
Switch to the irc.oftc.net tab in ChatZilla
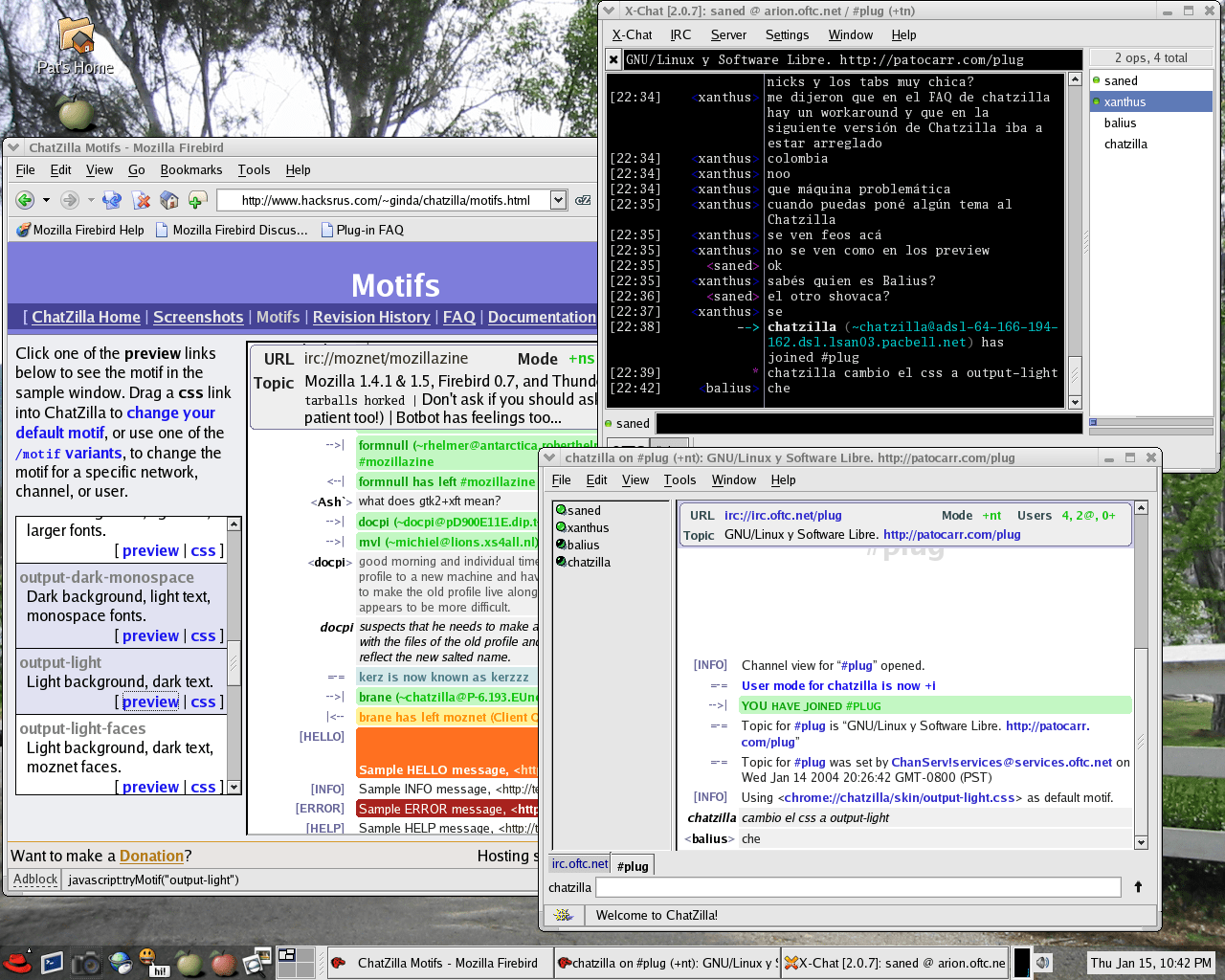tap(580, 863)
